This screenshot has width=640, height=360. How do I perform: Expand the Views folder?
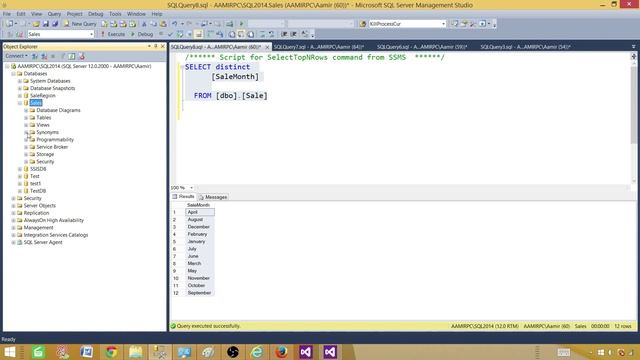(26, 125)
